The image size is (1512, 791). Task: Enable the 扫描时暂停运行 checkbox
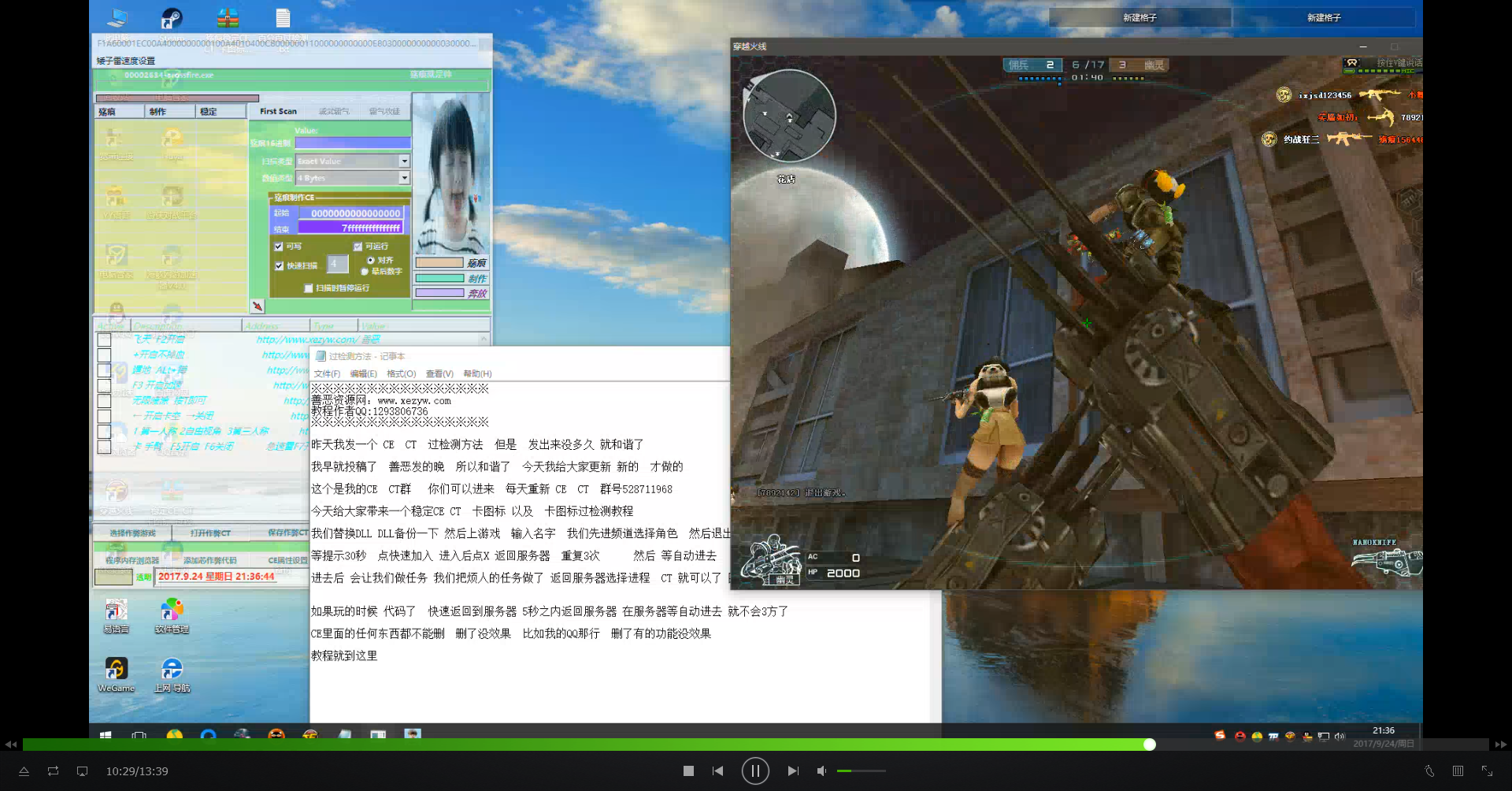pyautogui.click(x=309, y=288)
